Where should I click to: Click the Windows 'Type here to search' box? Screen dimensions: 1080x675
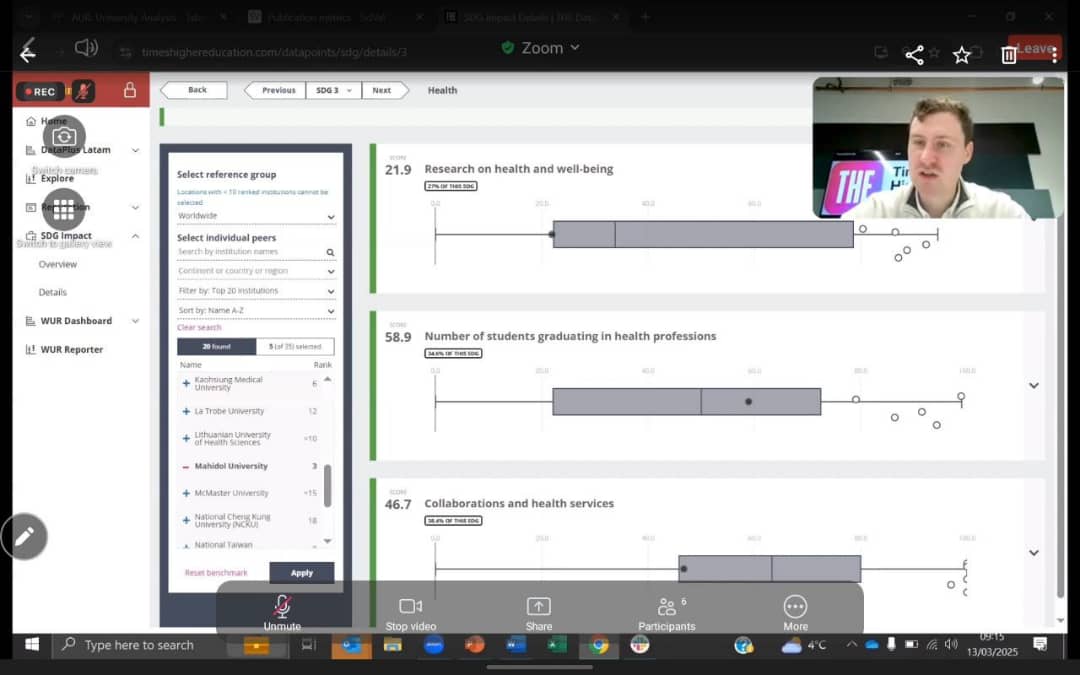(x=139, y=645)
